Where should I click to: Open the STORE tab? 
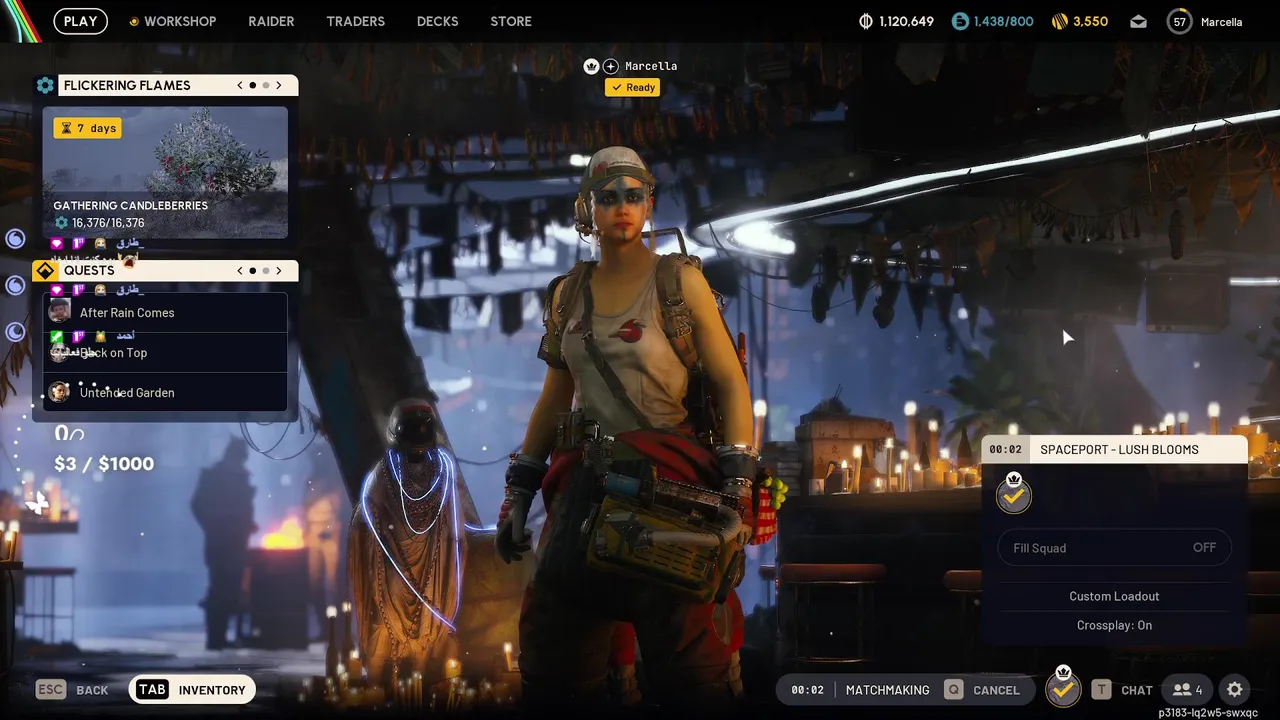pos(511,21)
